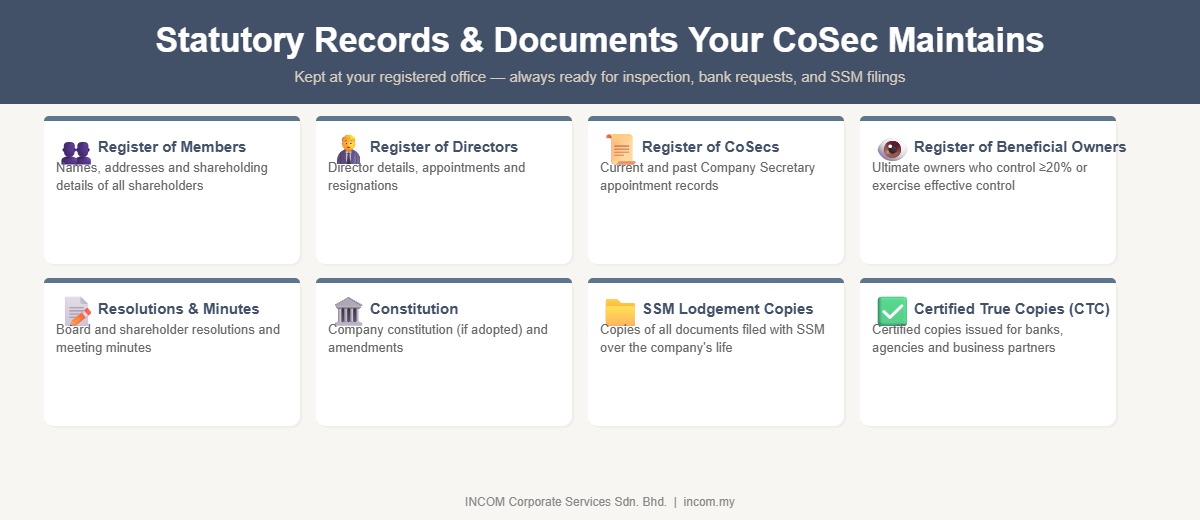Select the SSM Lodgement Copies heading
The width and height of the screenshot is (1200, 520).
728,309
